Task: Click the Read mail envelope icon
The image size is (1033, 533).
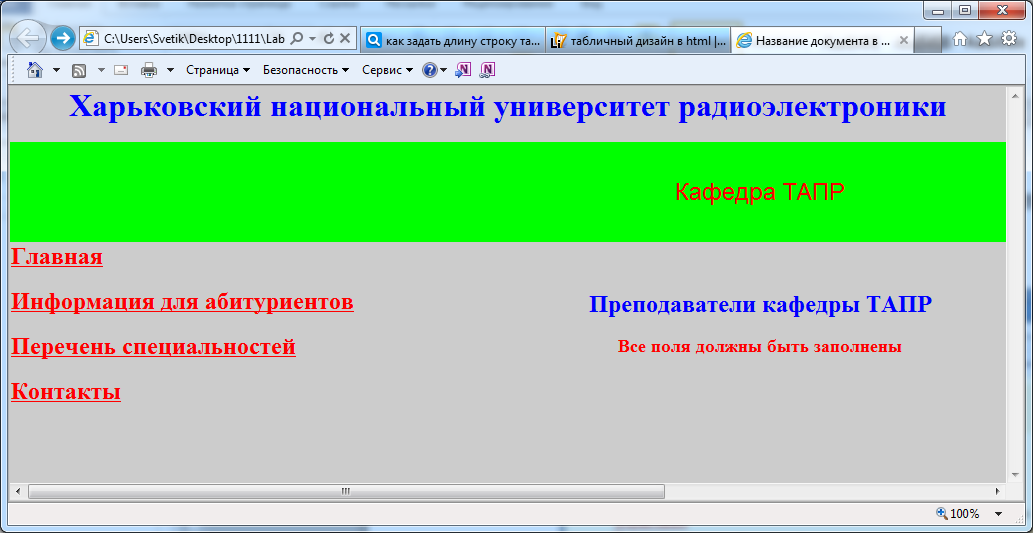Action: pos(121,70)
